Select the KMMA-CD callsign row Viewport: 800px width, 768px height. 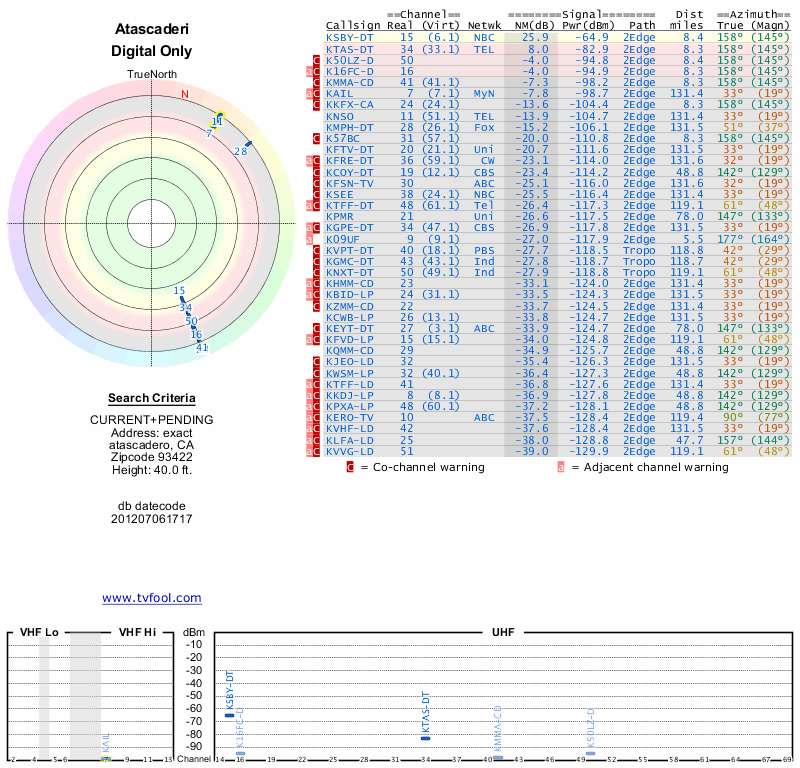[x=349, y=82]
